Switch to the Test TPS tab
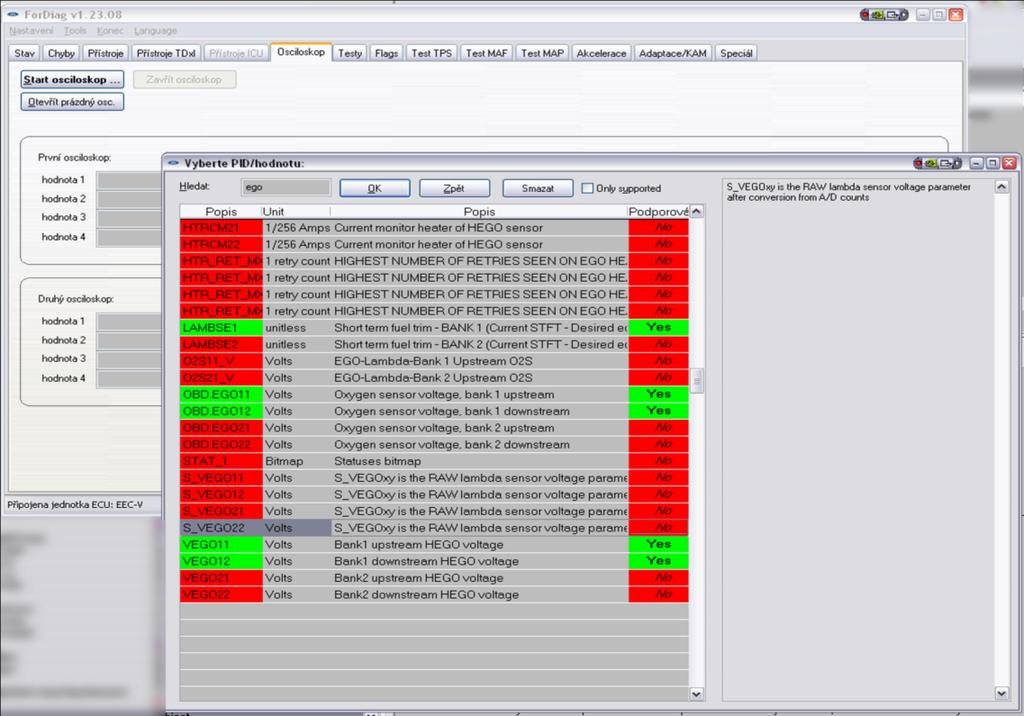Image resolution: width=1024 pixels, height=716 pixels. click(432, 53)
